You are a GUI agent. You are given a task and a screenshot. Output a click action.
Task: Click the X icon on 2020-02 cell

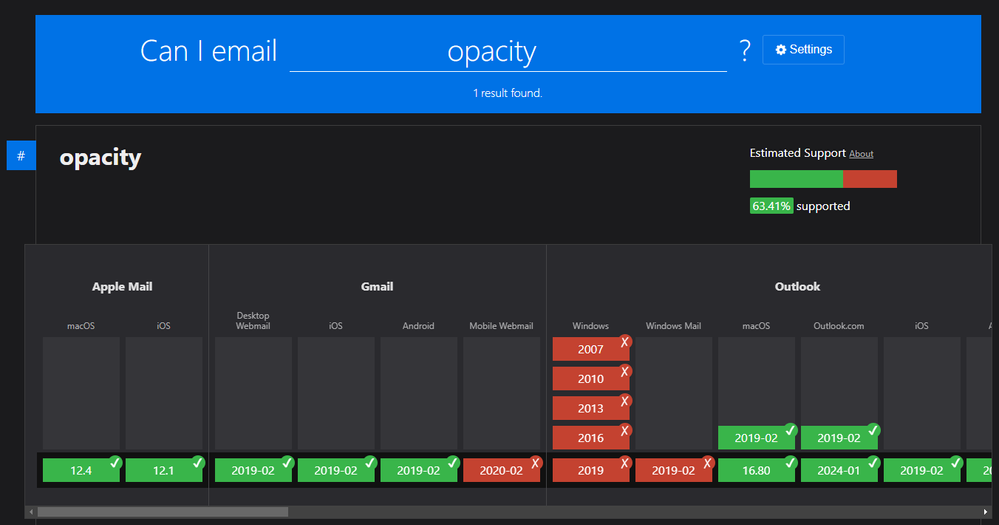[x=536, y=463]
